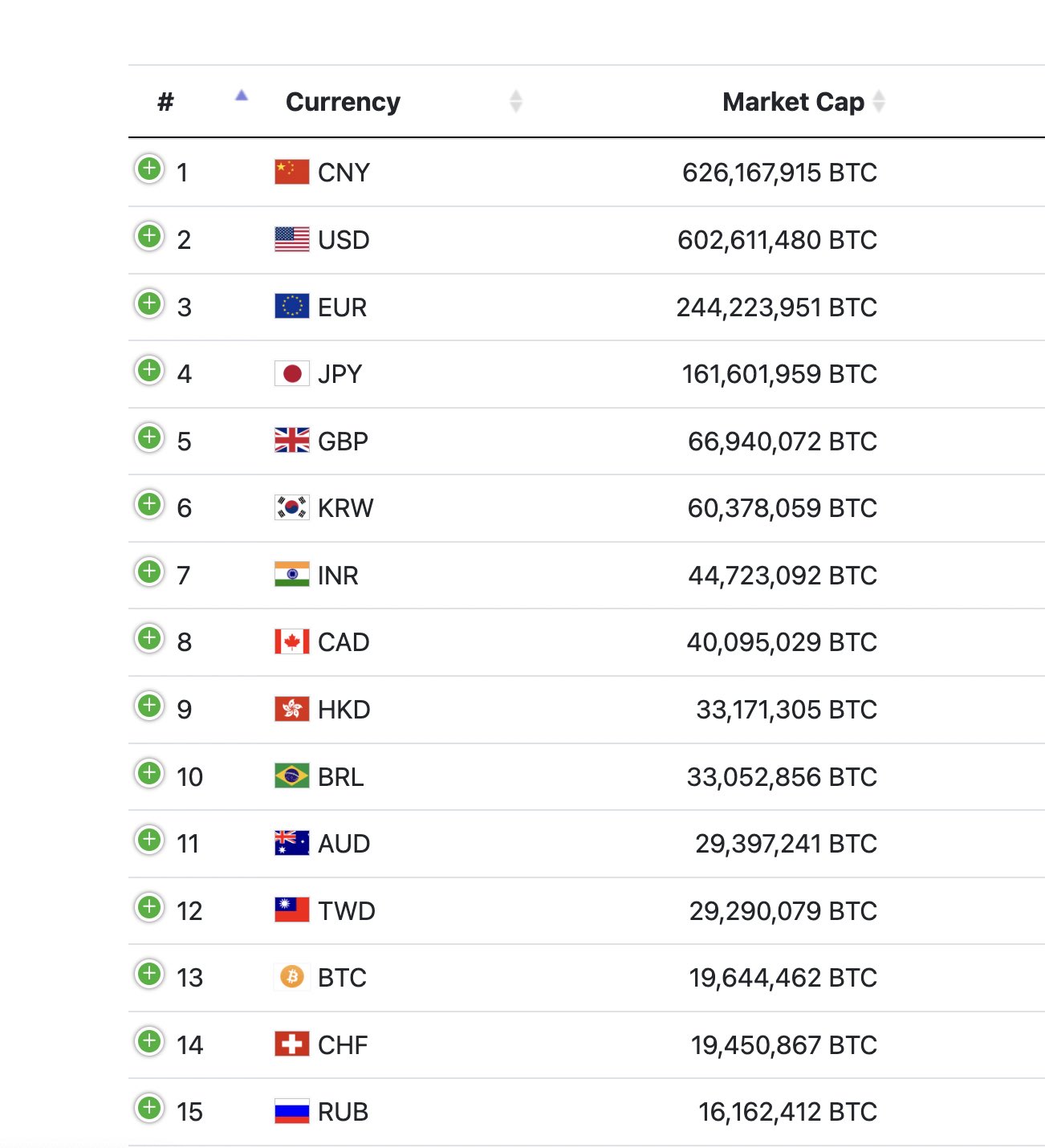Click the Market Cap header label

pos(792,102)
